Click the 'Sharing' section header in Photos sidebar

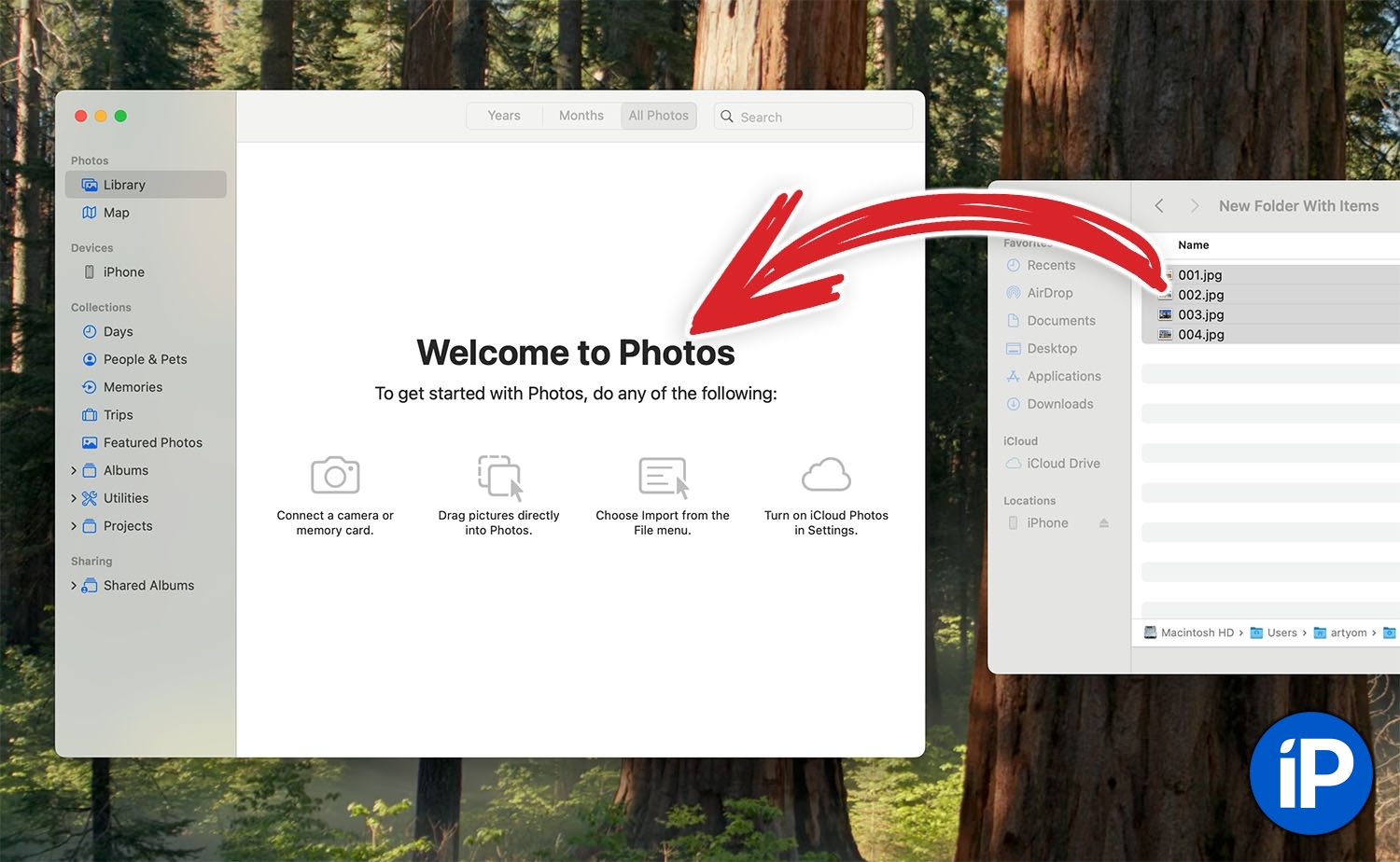point(91,562)
